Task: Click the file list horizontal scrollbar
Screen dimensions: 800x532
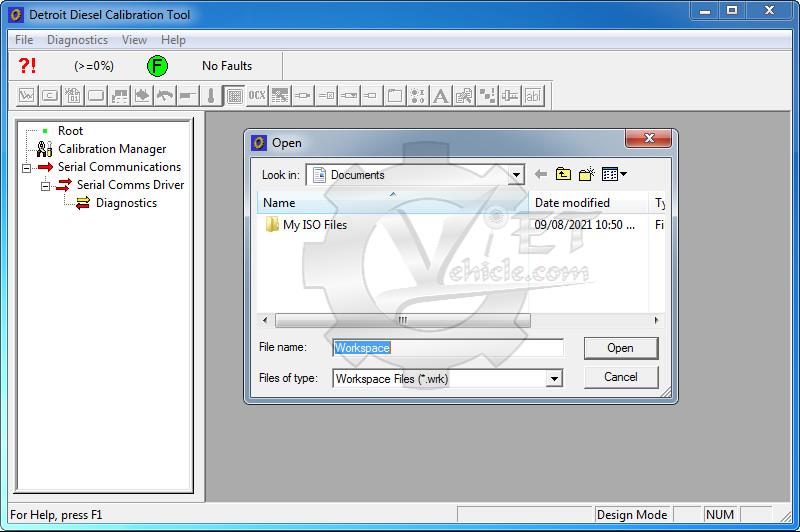Action: [x=400, y=320]
